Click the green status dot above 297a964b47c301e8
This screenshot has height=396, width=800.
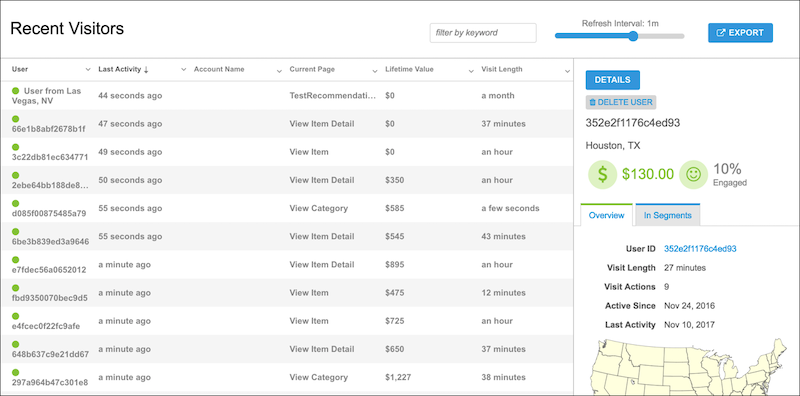click(15, 372)
